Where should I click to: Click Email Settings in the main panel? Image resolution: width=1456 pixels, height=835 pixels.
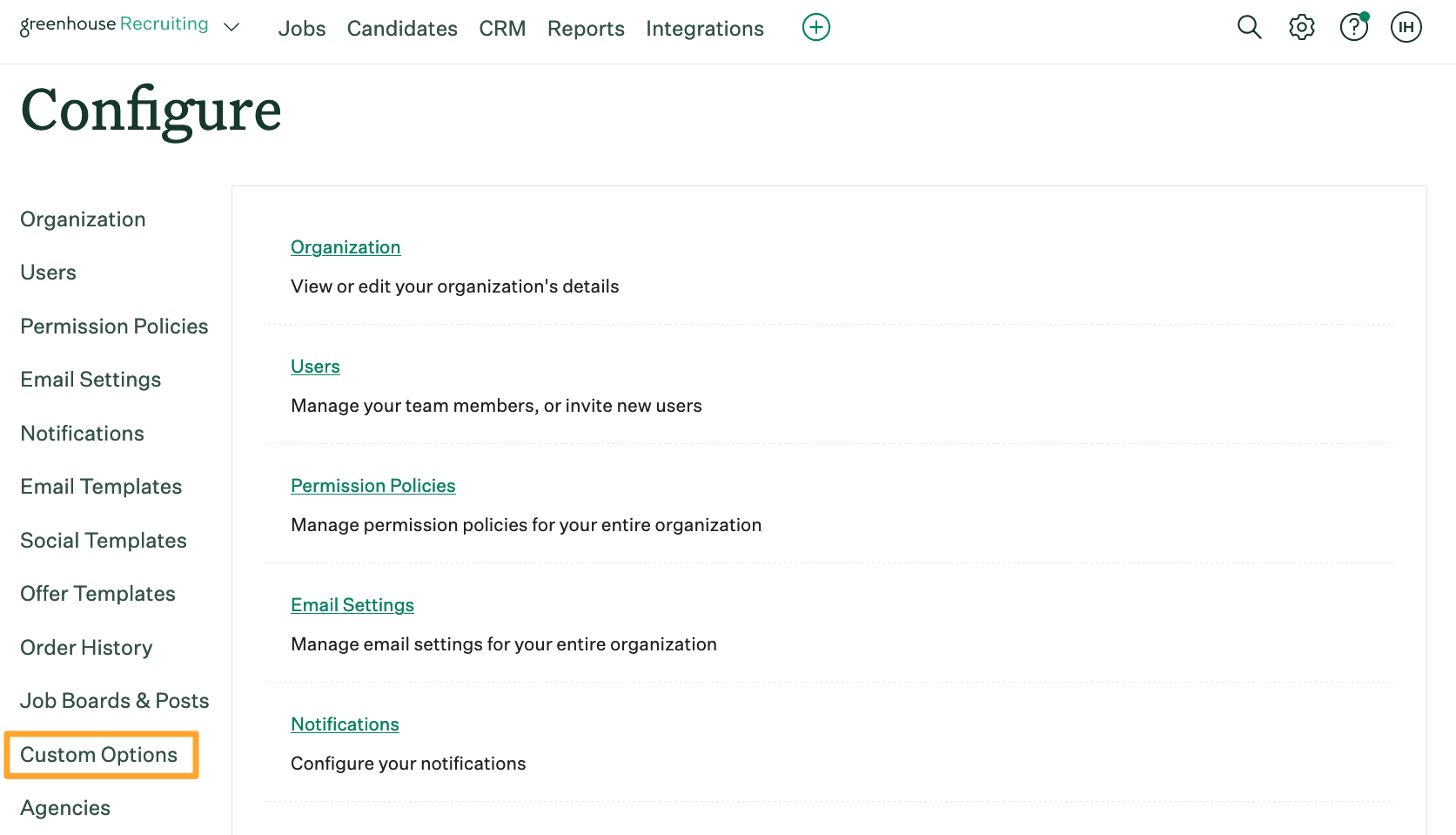pos(352,604)
